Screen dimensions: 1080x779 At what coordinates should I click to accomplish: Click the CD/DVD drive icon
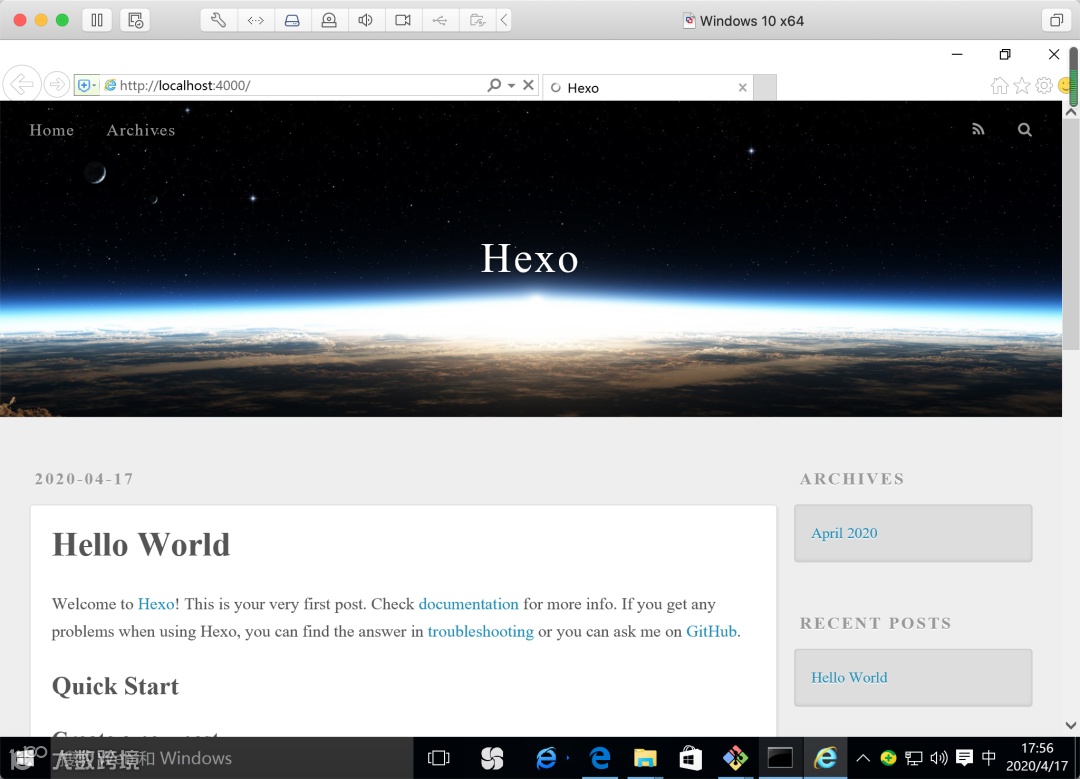pos(329,20)
